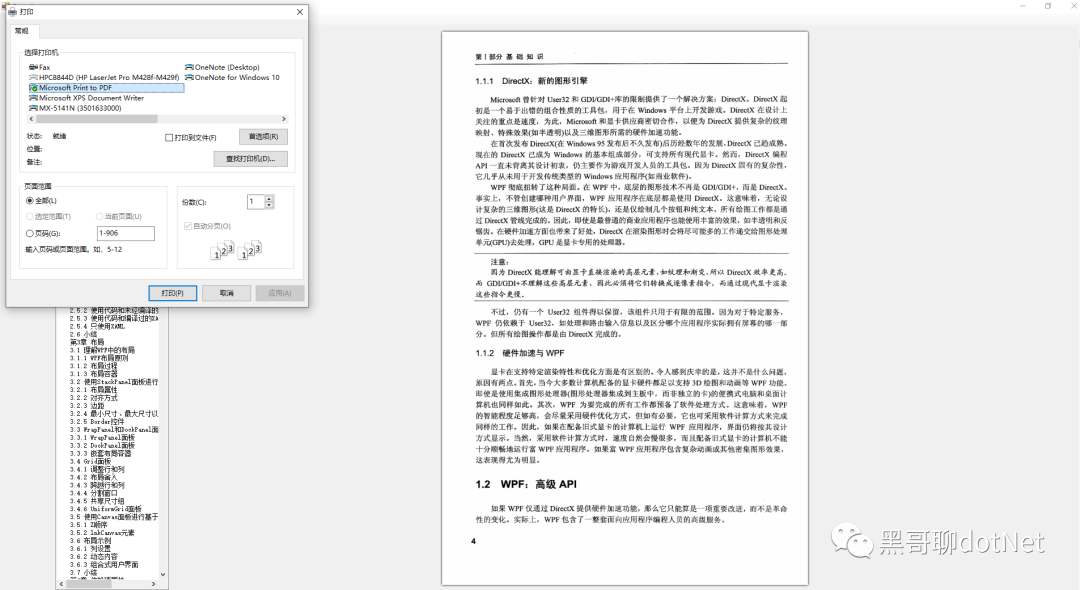Choose OneNote (Desktop) printer
The width and height of the screenshot is (1080, 590).
222,67
